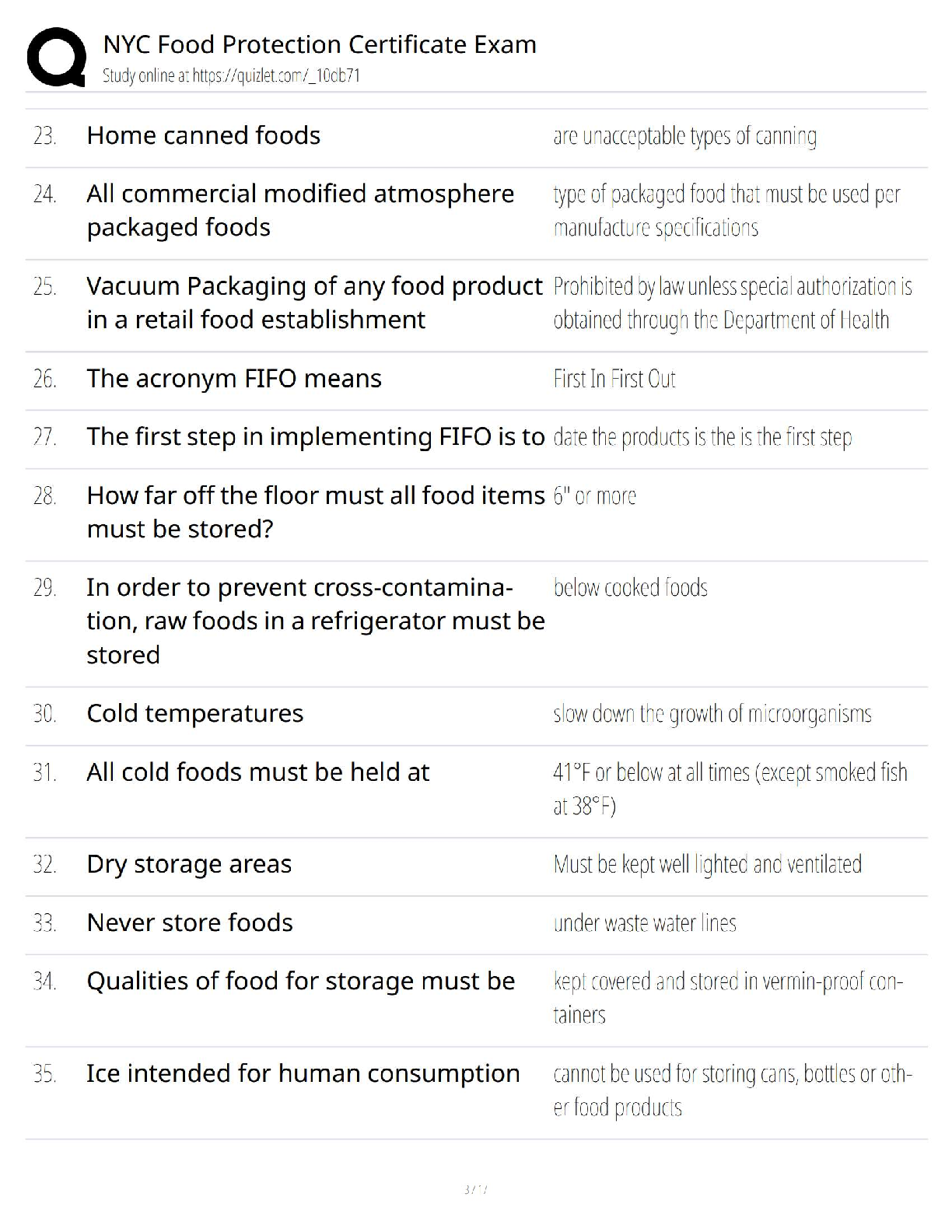The width and height of the screenshot is (952, 1232).
Task: Click the page number at the bottom
Action: pos(475,1189)
